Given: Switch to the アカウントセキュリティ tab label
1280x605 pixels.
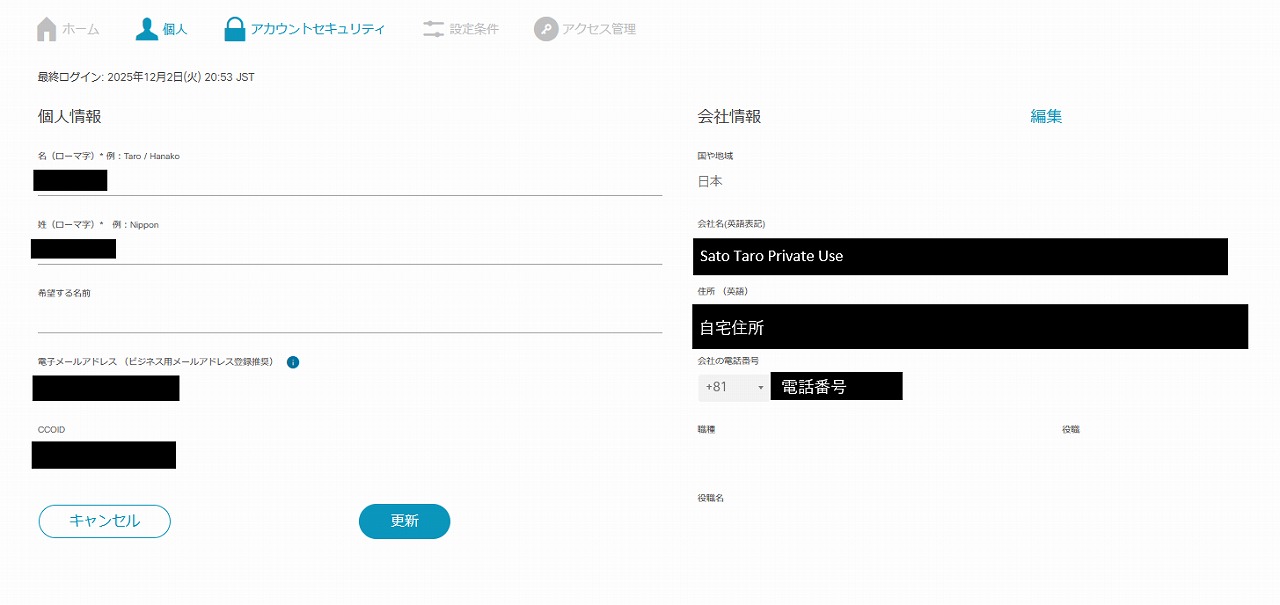Looking at the screenshot, I should (317, 29).
